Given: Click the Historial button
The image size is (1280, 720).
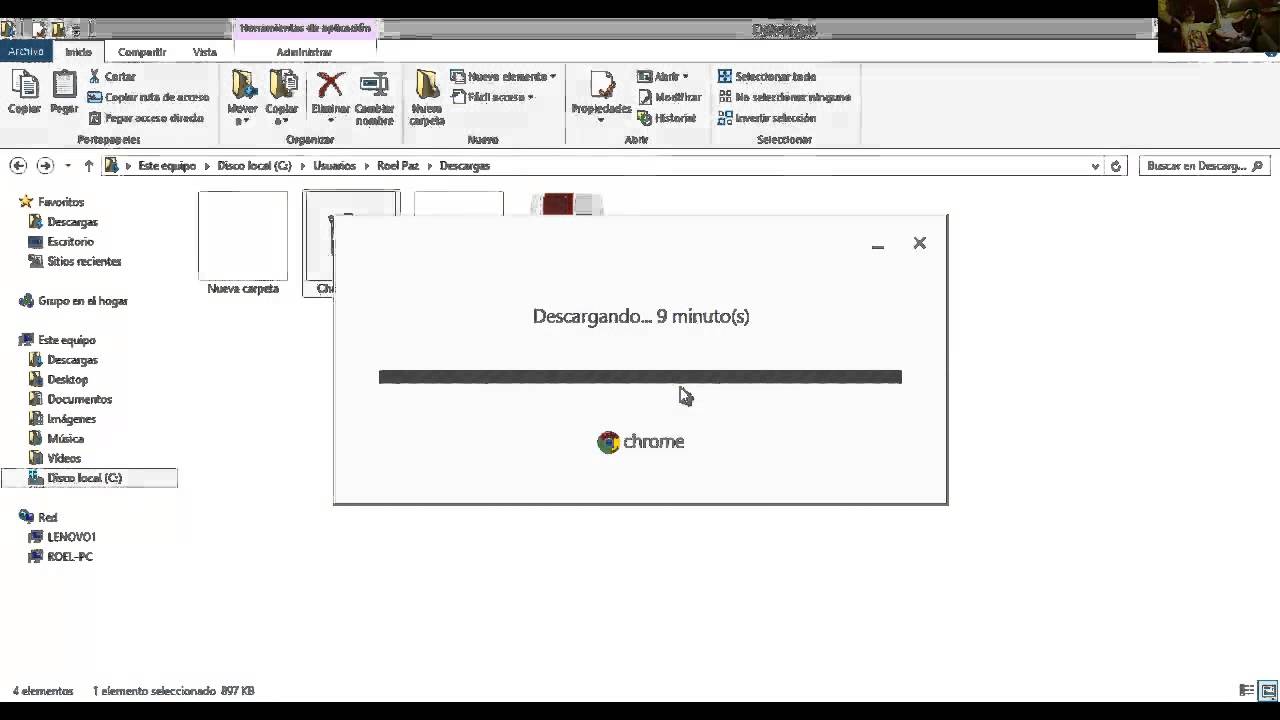Looking at the screenshot, I should (x=666, y=118).
